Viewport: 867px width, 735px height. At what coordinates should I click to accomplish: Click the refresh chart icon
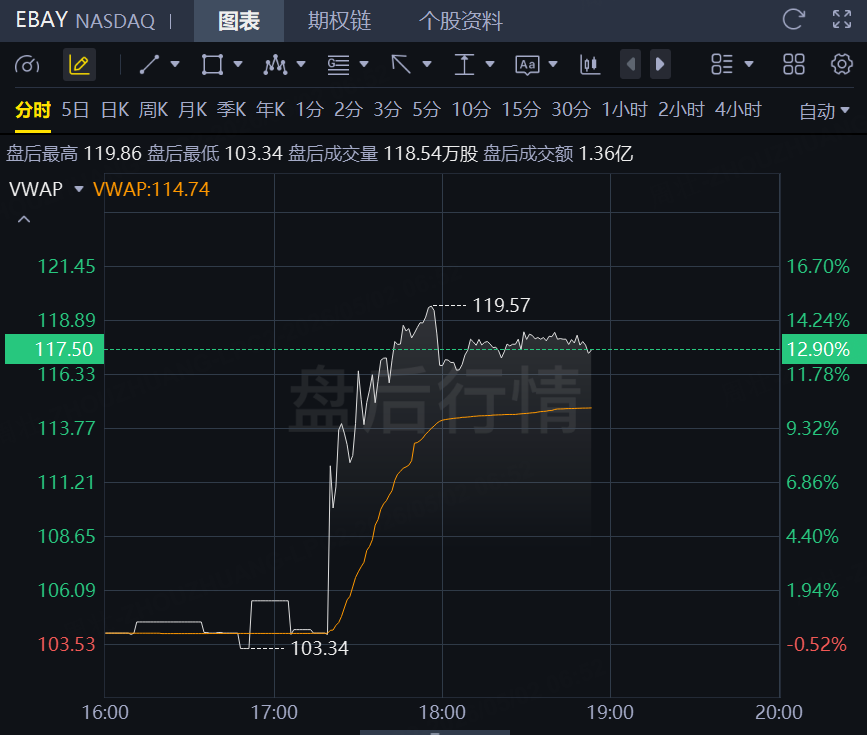point(793,19)
